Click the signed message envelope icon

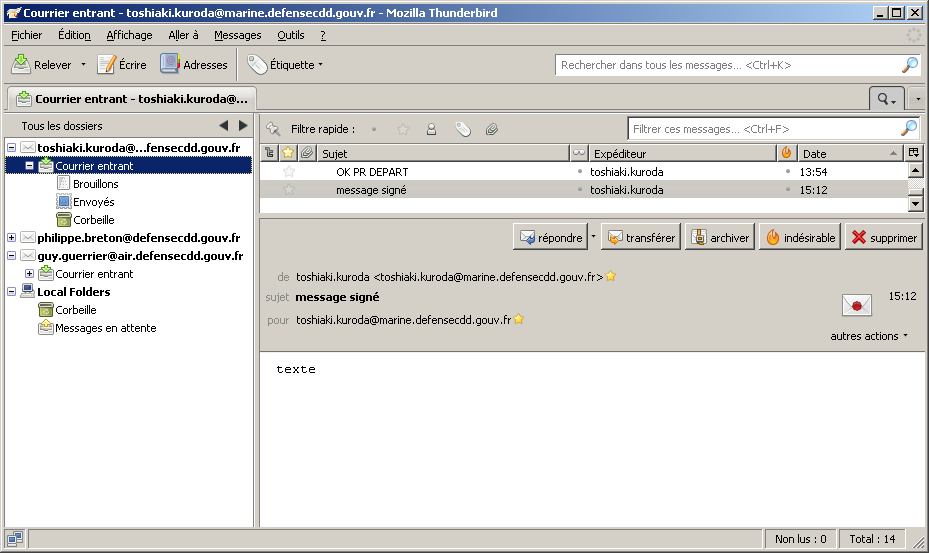pyautogui.click(x=856, y=305)
